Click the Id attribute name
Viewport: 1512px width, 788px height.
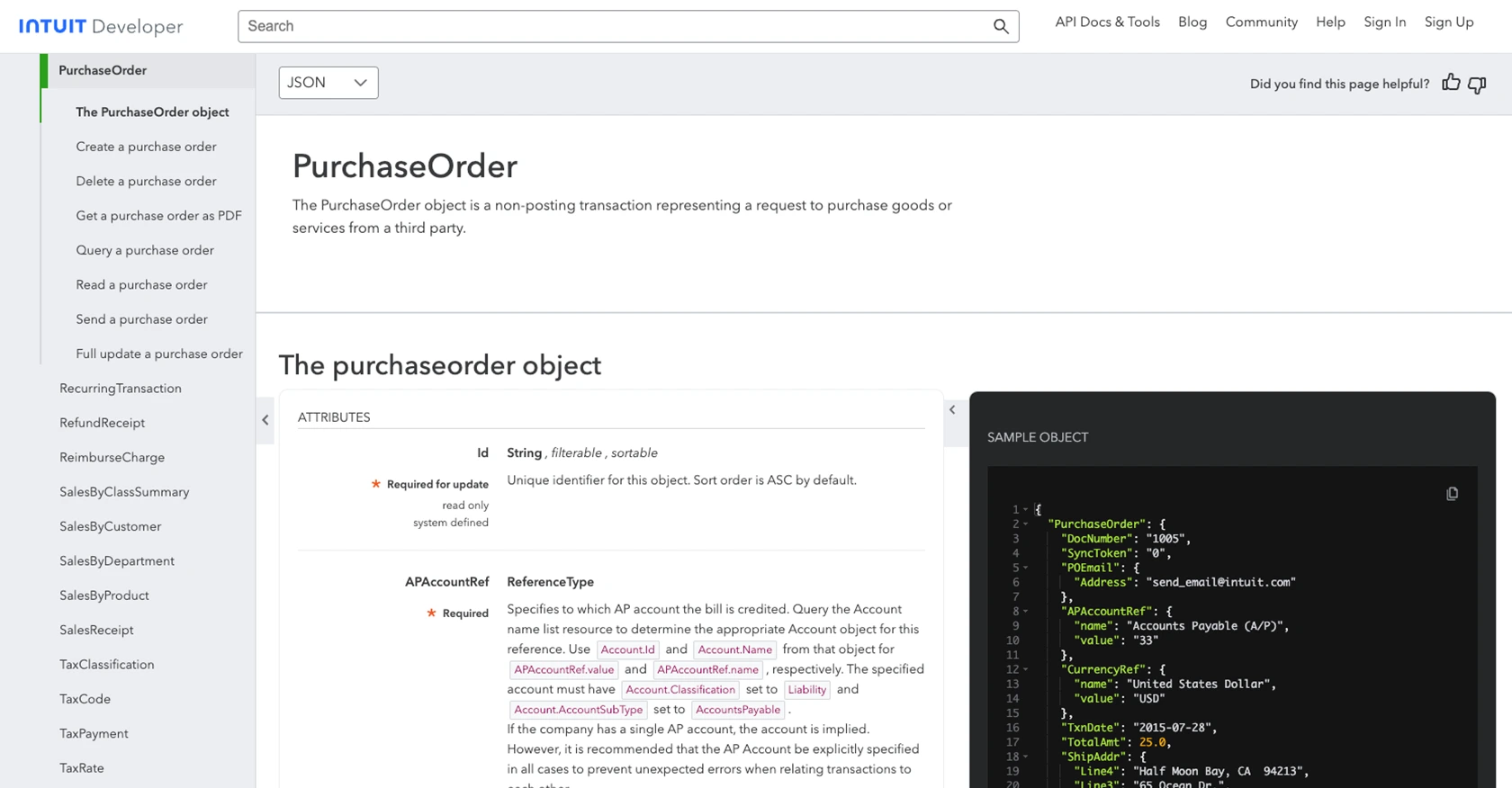coord(482,452)
